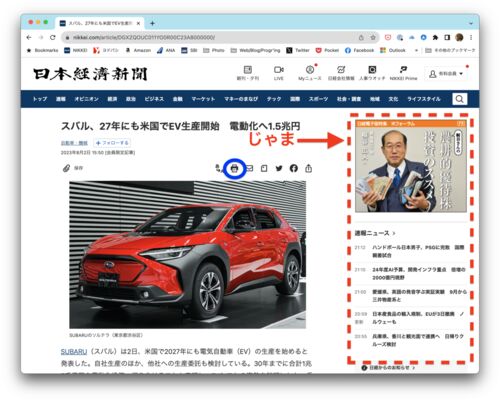Expand the tab search chevron in the tab strip
The image size is (500, 401).
471,23
